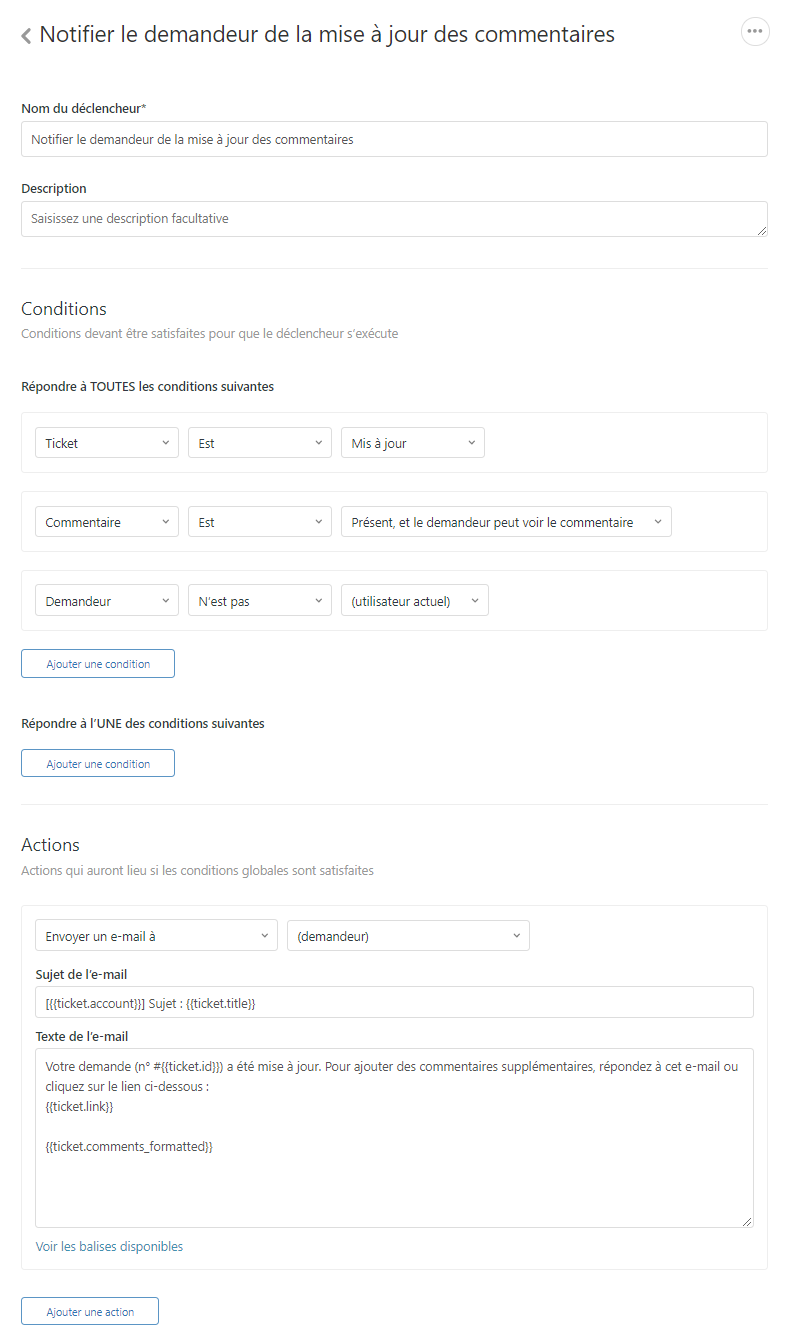
Task: Add a condition under TOUTES les conditions
Action: (98, 664)
